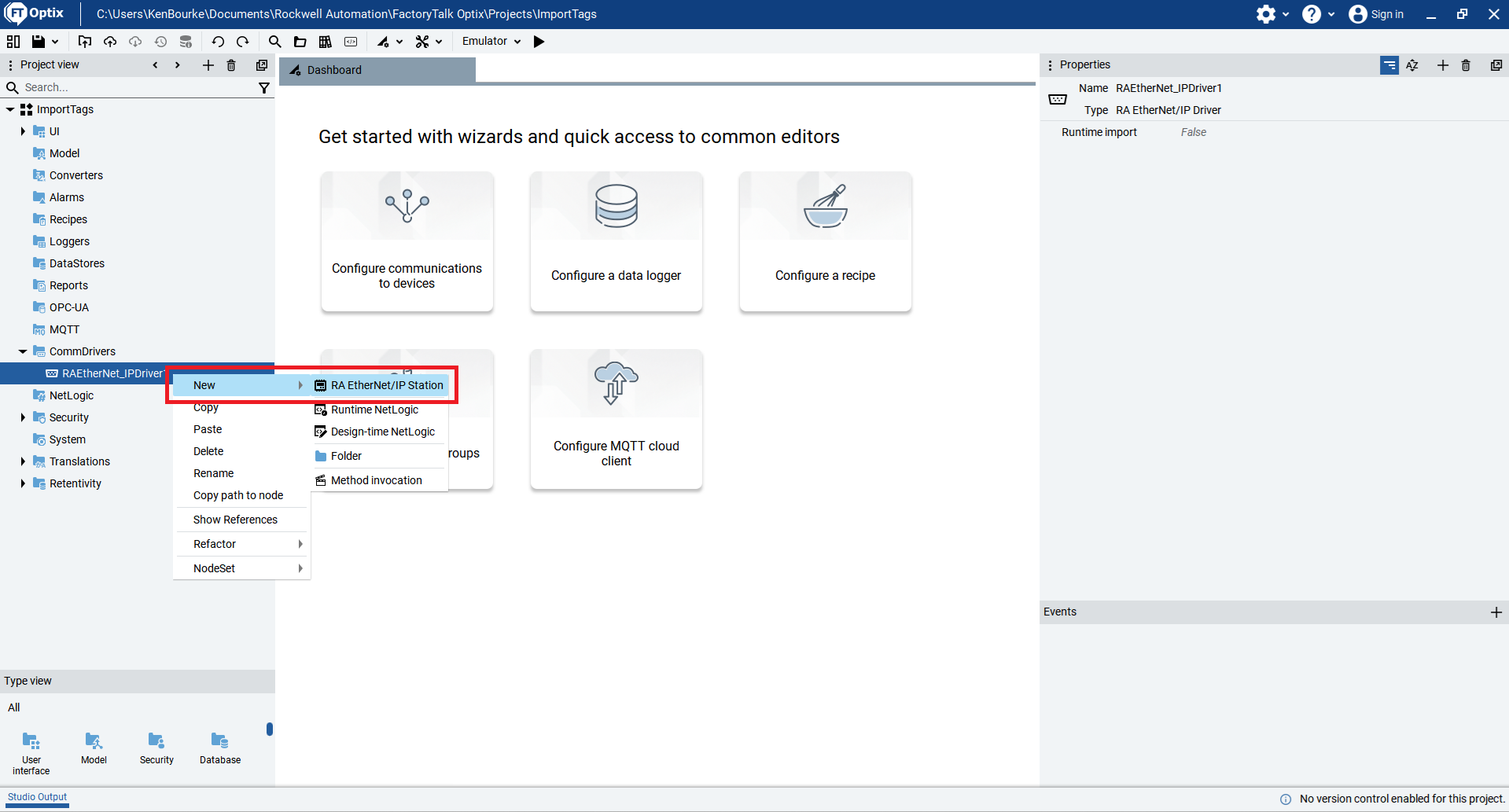Collapse the CommDrivers folder

pyautogui.click(x=23, y=351)
